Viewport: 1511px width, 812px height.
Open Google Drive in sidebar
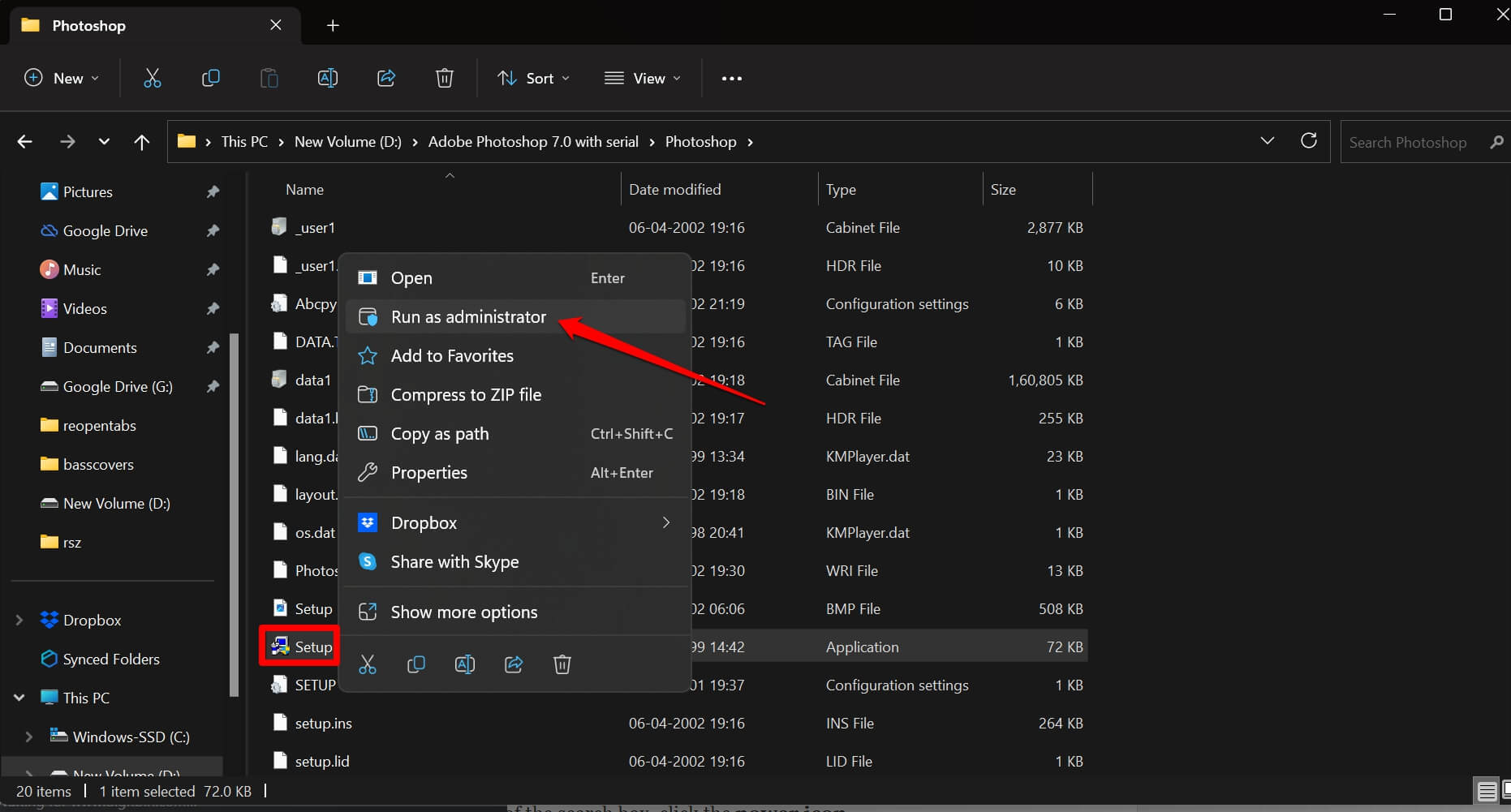(x=105, y=231)
